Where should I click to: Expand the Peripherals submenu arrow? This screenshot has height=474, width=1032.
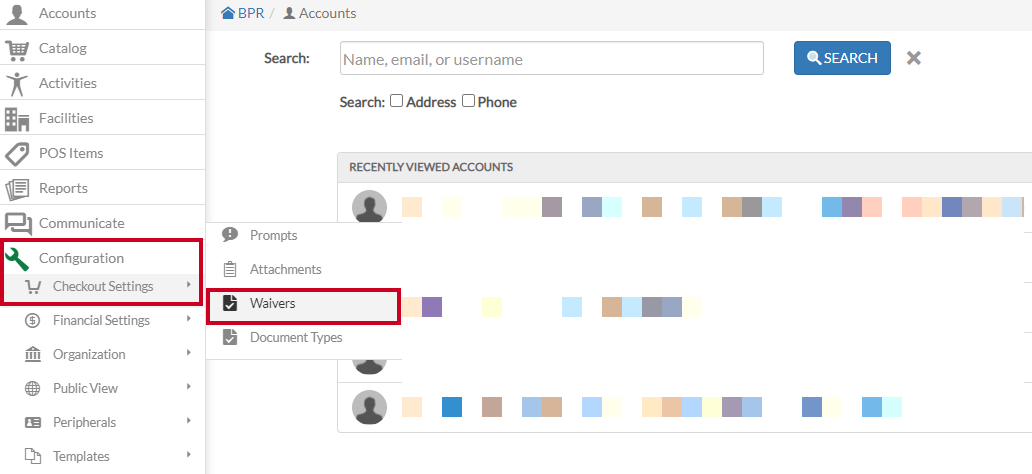(x=189, y=420)
